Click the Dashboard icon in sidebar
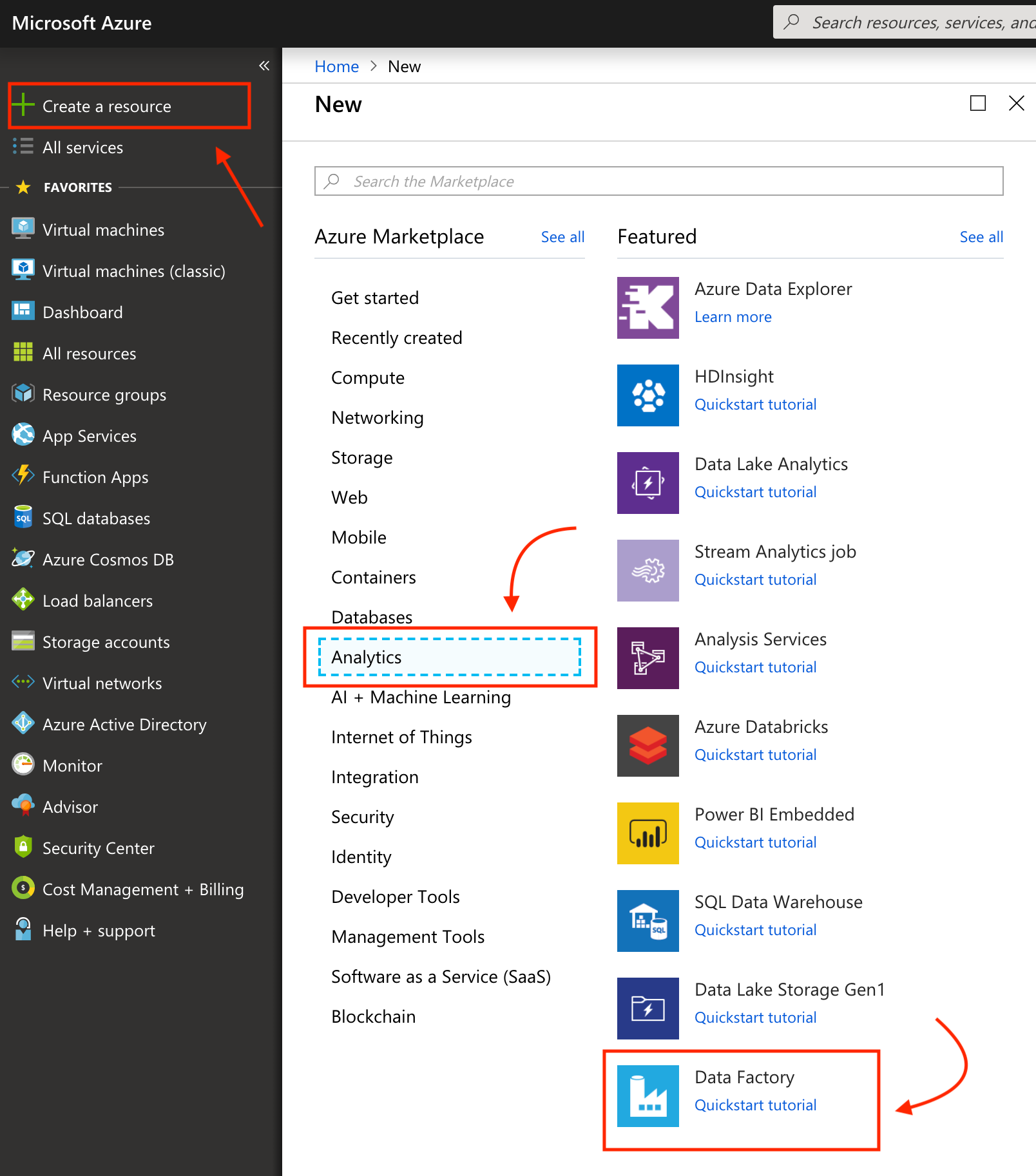The image size is (1036, 1176). coord(23,311)
